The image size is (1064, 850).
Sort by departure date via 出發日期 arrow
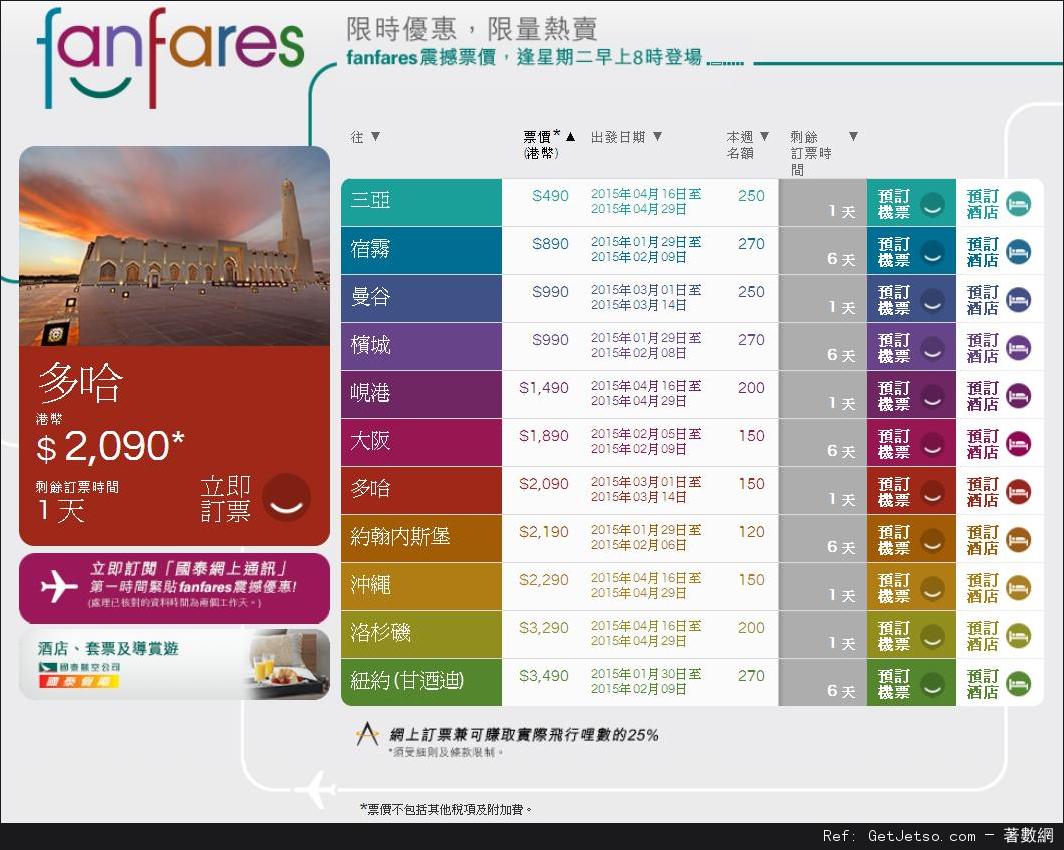click(657, 136)
